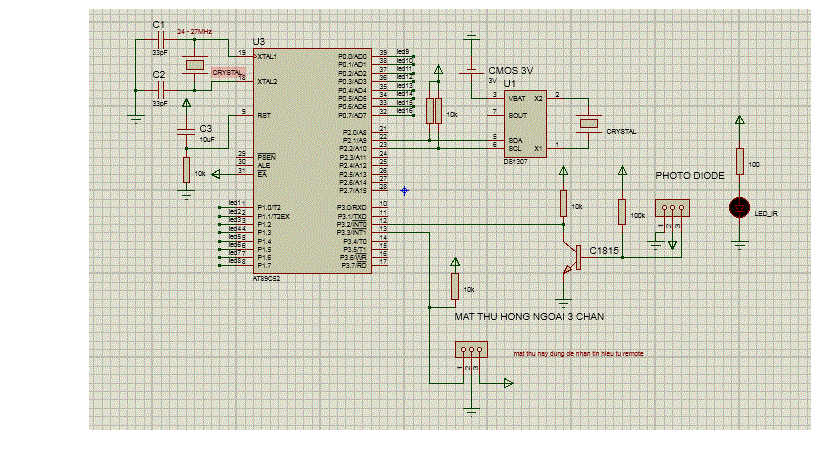Click the XTAL1 pin label on U3
Image resolution: width=819 pixels, height=460 pixels.
[x=267, y=56]
